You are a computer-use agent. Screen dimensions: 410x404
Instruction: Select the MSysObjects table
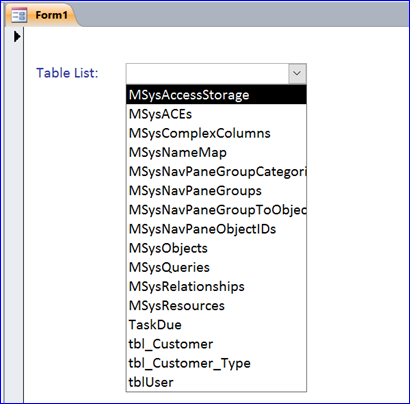216,248
